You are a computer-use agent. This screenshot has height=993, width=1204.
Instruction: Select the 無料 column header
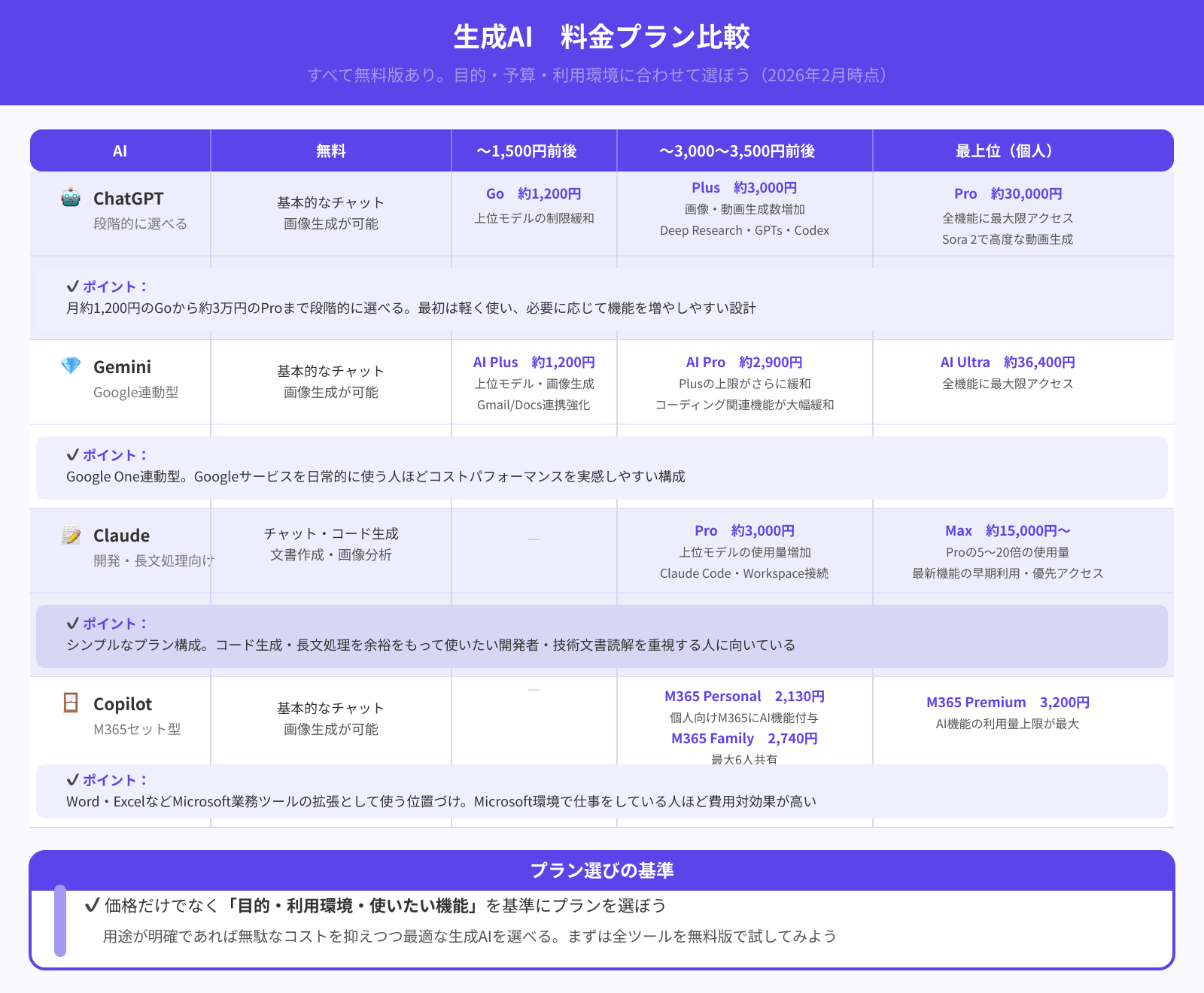[x=331, y=151]
